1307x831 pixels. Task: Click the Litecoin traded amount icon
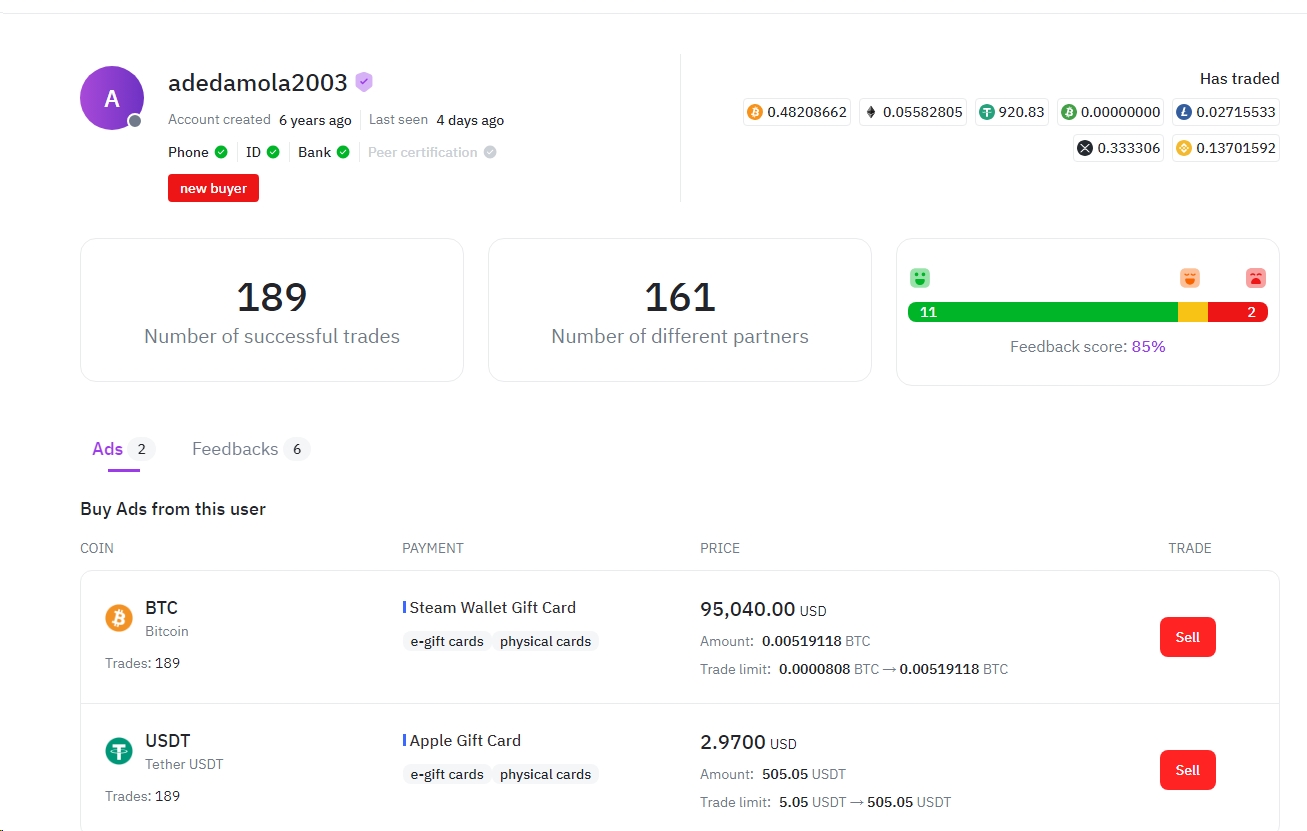click(1184, 112)
